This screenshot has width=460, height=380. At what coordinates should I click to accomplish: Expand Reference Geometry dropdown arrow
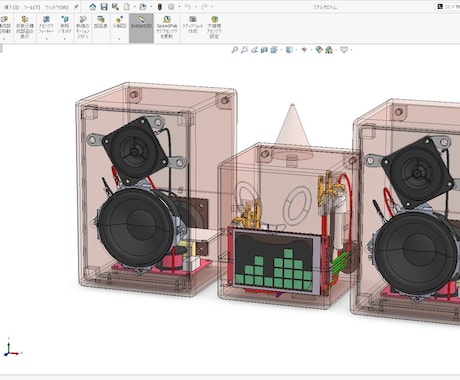click(x=65, y=39)
